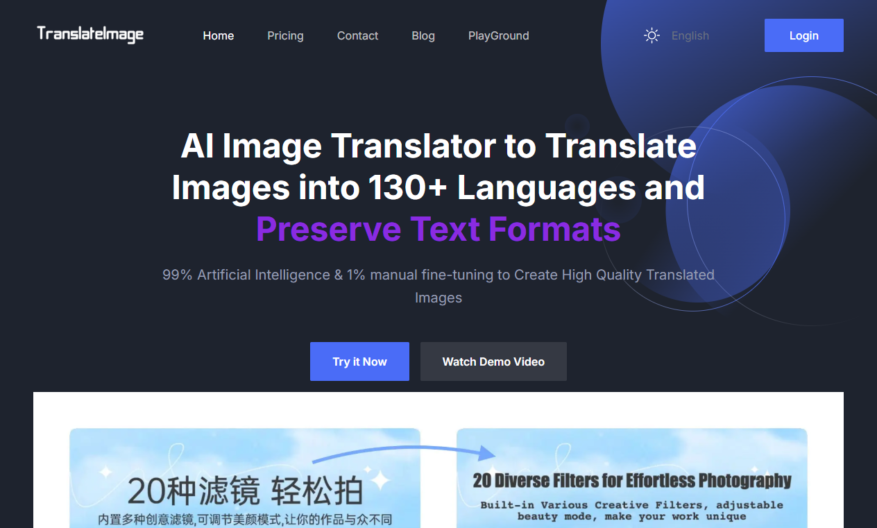This screenshot has width=877, height=528.
Task: Navigate to the Blog
Action: click(x=423, y=36)
